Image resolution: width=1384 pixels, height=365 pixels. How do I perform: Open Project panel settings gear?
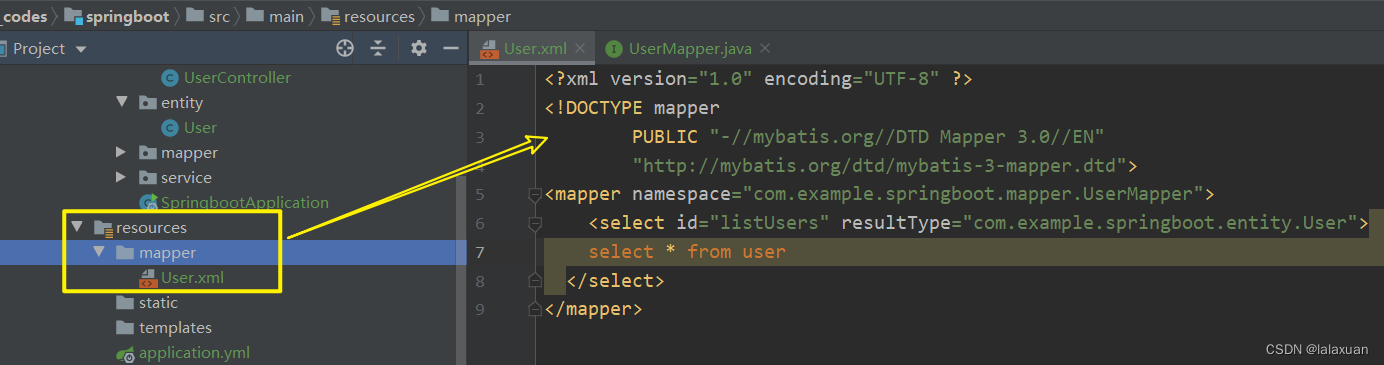[419, 48]
